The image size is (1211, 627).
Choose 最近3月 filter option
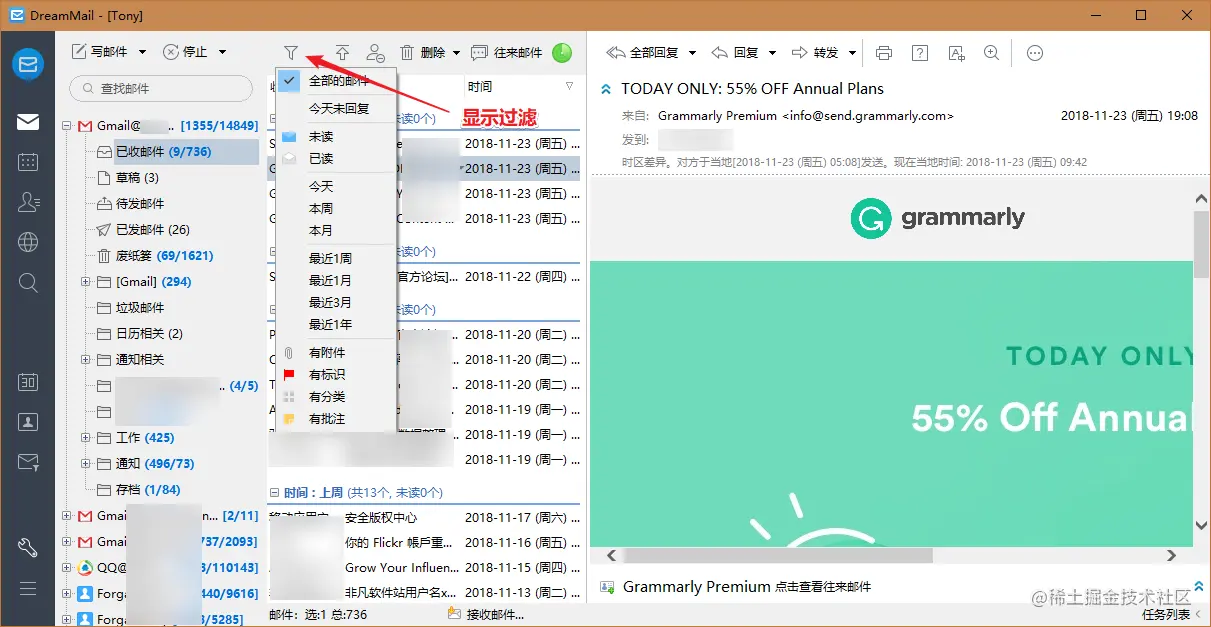336,303
